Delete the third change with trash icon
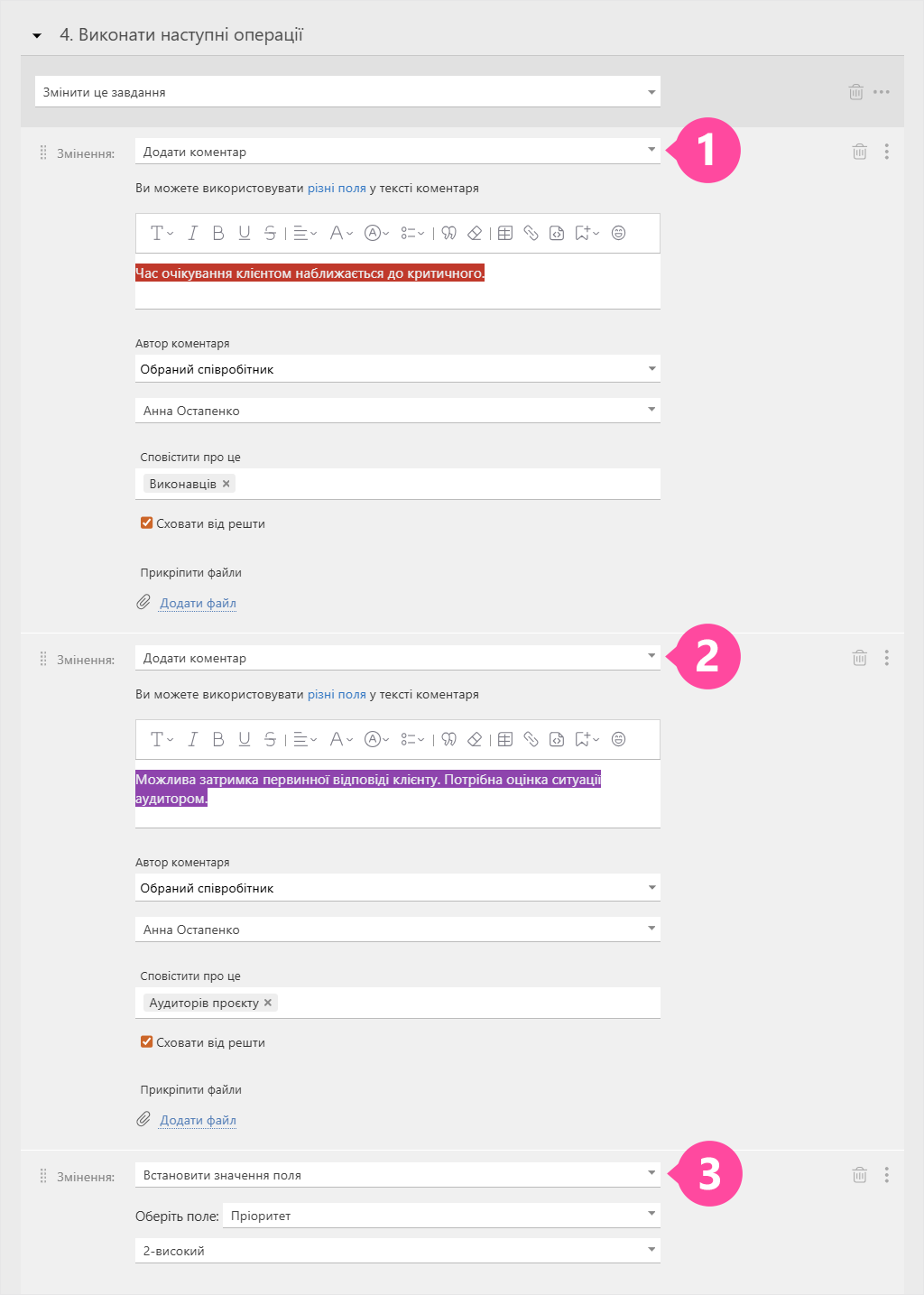Screen dimensions: 924x1295 click(x=859, y=1175)
